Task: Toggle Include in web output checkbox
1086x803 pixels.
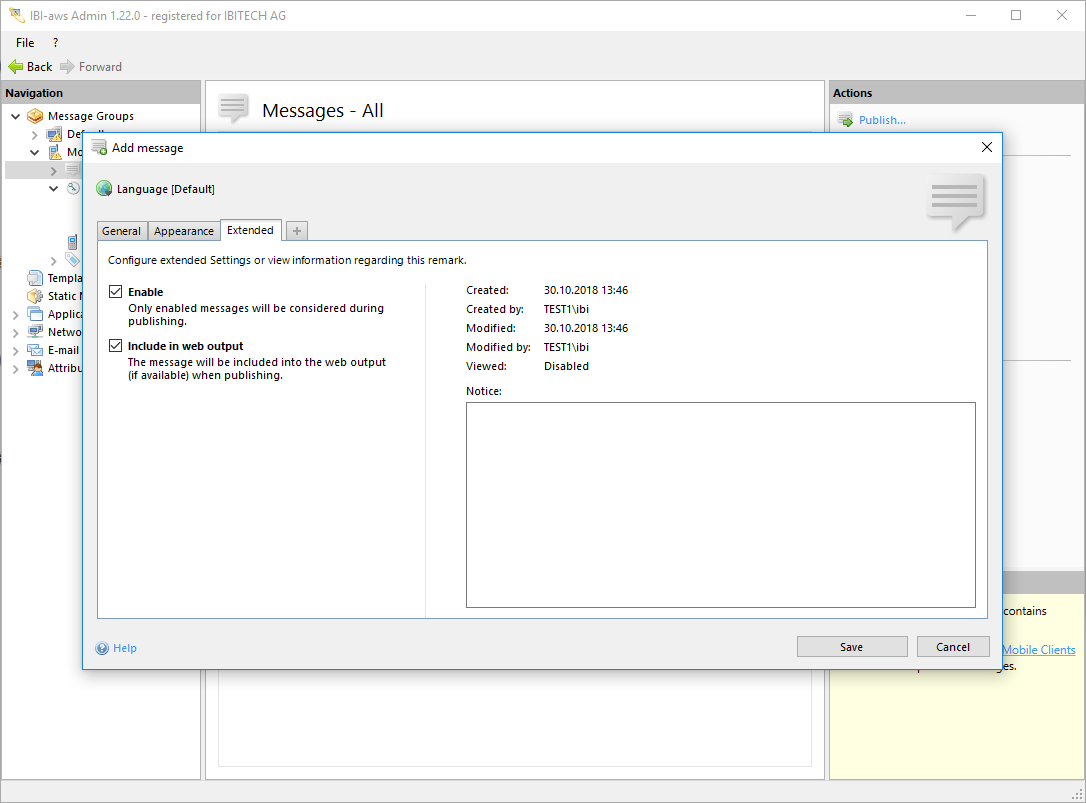Action: (x=116, y=346)
